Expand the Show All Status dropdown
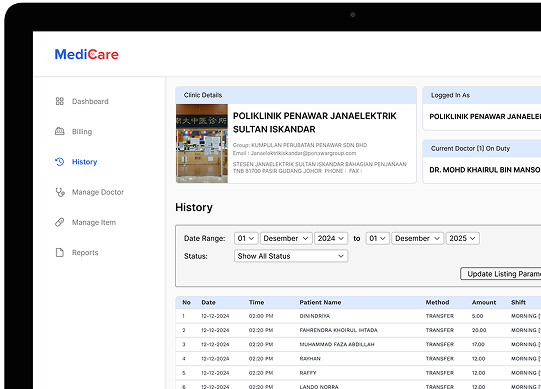541x389 pixels. 291,256
